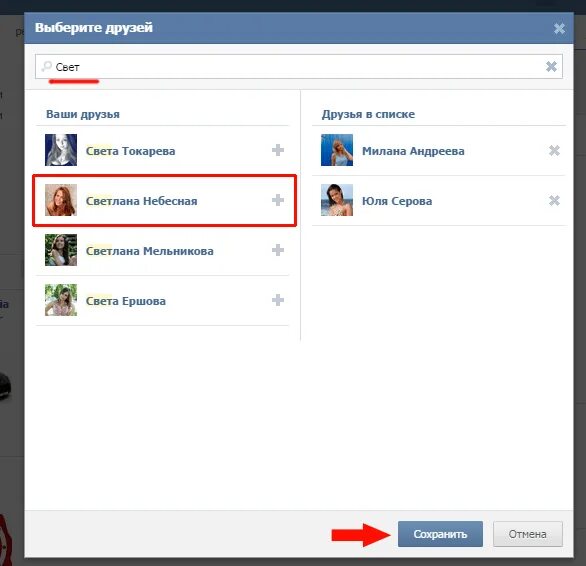Viewport: 586px width, 566px height.
Task: Select the name Милана Андреева
Action: [413, 151]
